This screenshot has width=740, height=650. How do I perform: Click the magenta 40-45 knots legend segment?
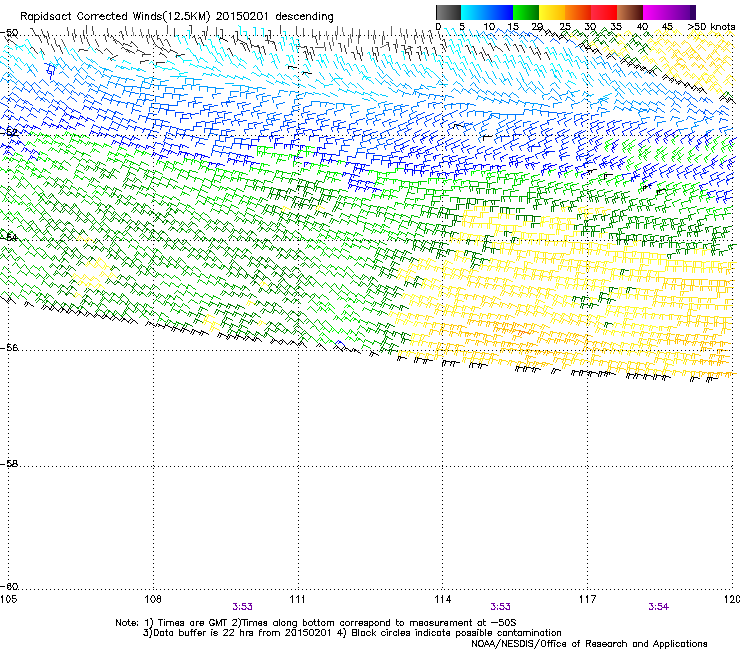[656, 12]
